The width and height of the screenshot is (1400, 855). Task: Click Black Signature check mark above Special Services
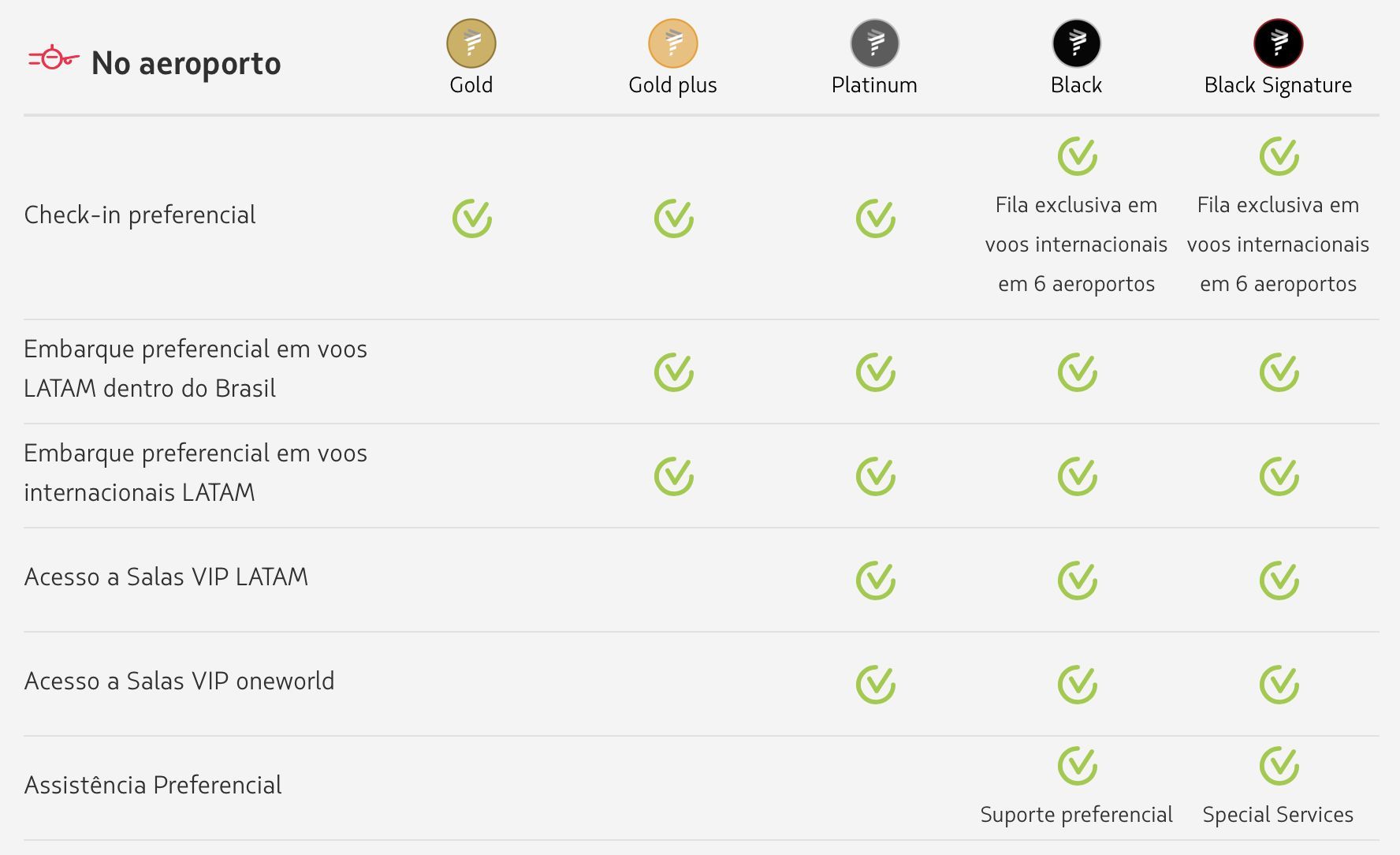pyautogui.click(x=1279, y=765)
